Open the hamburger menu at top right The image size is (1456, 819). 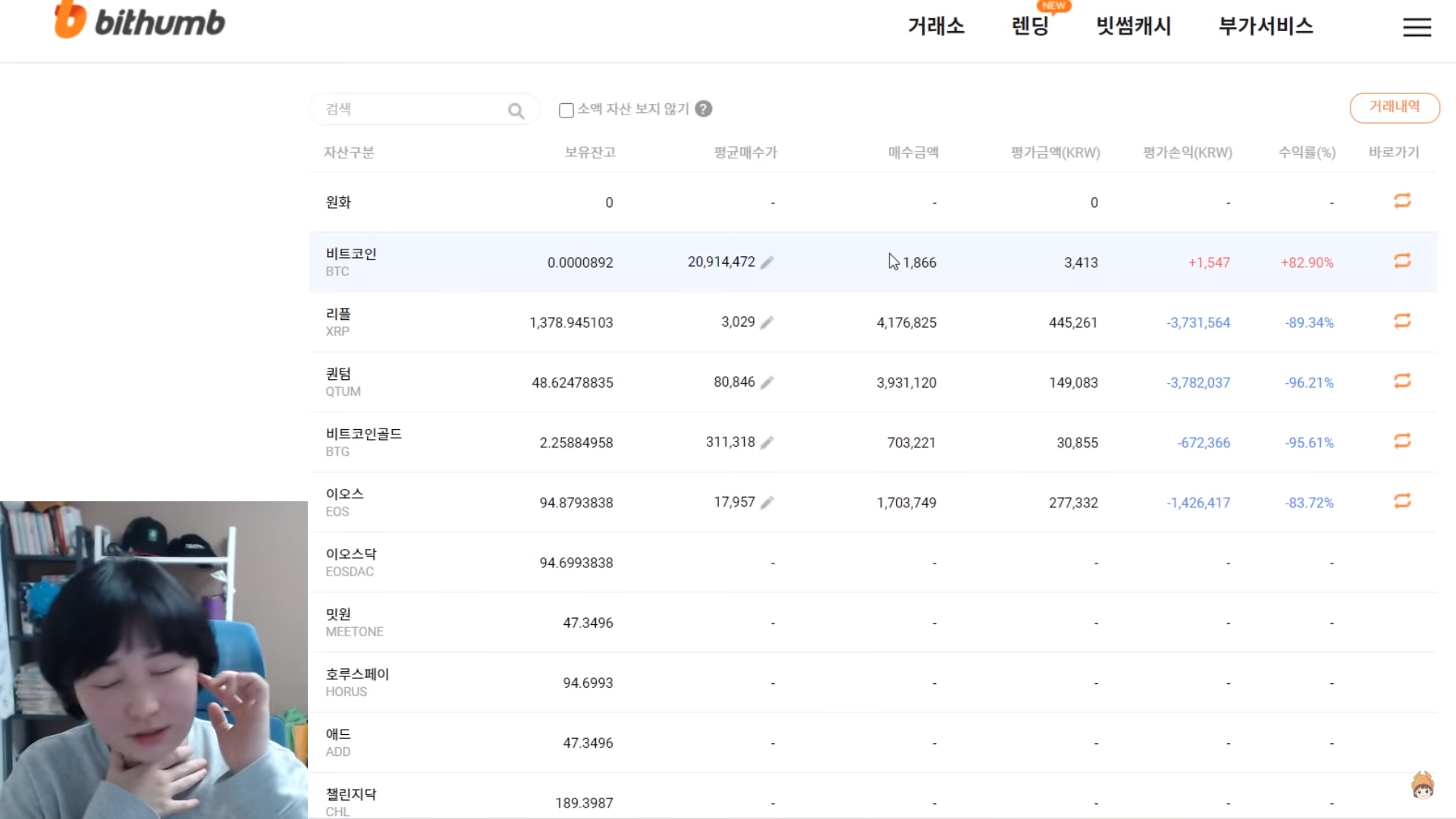(1417, 27)
